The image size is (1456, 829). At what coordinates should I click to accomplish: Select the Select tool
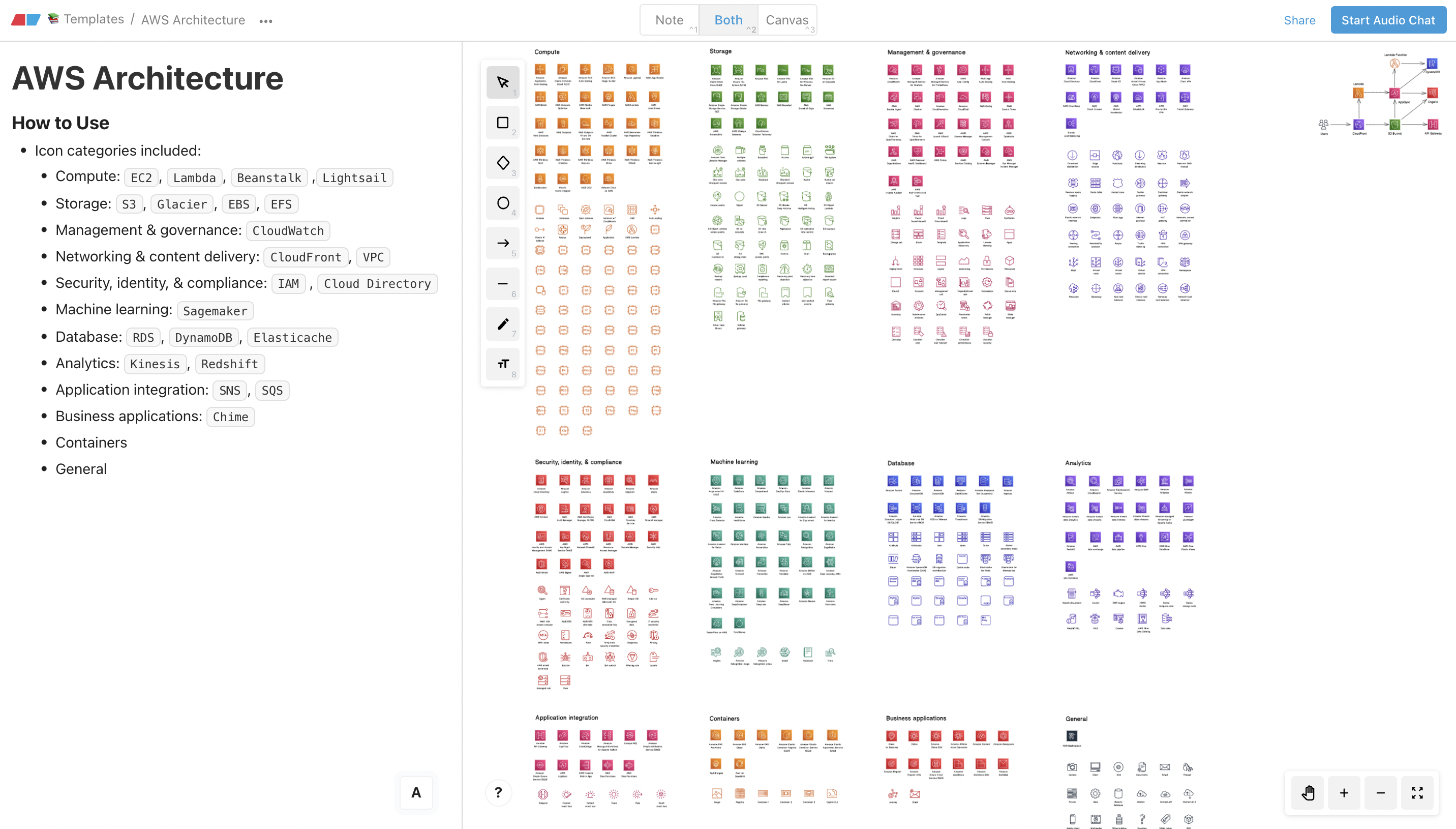pyautogui.click(x=502, y=81)
